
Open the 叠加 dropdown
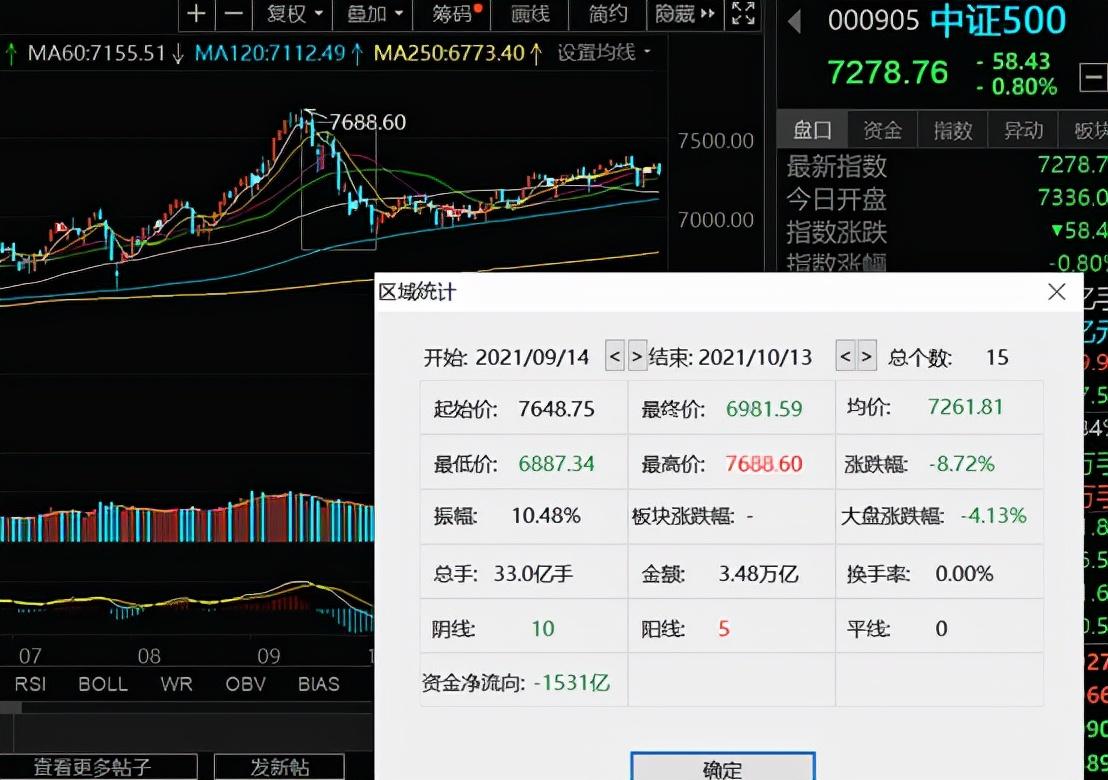[375, 13]
